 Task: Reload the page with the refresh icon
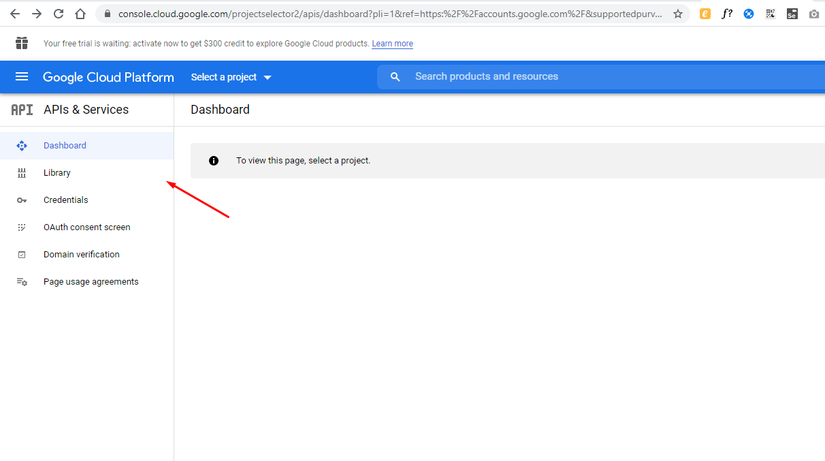[58, 14]
